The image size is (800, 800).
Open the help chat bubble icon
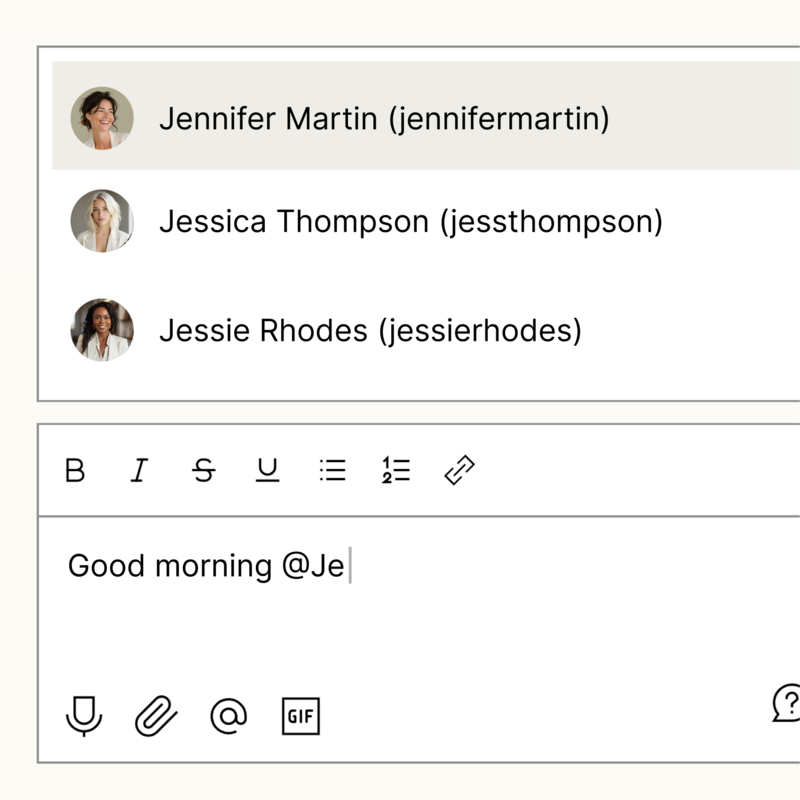tap(786, 703)
